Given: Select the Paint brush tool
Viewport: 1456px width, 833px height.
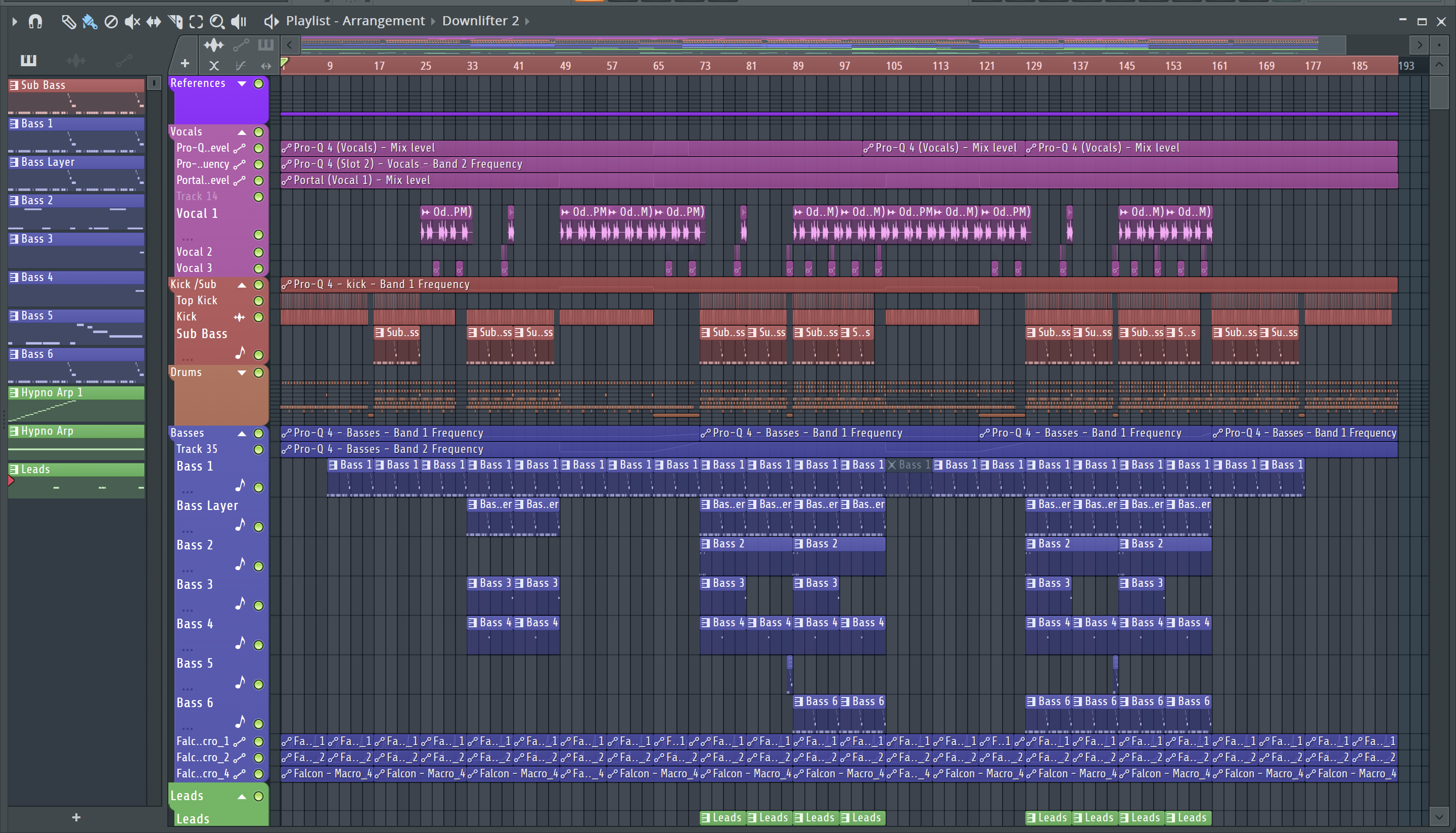Looking at the screenshot, I should click(89, 22).
